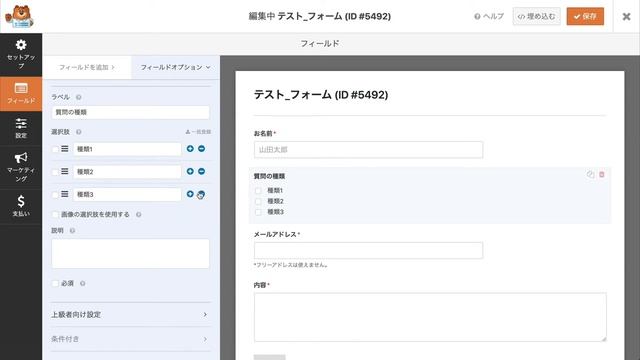
Task: Click help icon next to 画像の選択肢を使用する
Action: coord(139,214)
